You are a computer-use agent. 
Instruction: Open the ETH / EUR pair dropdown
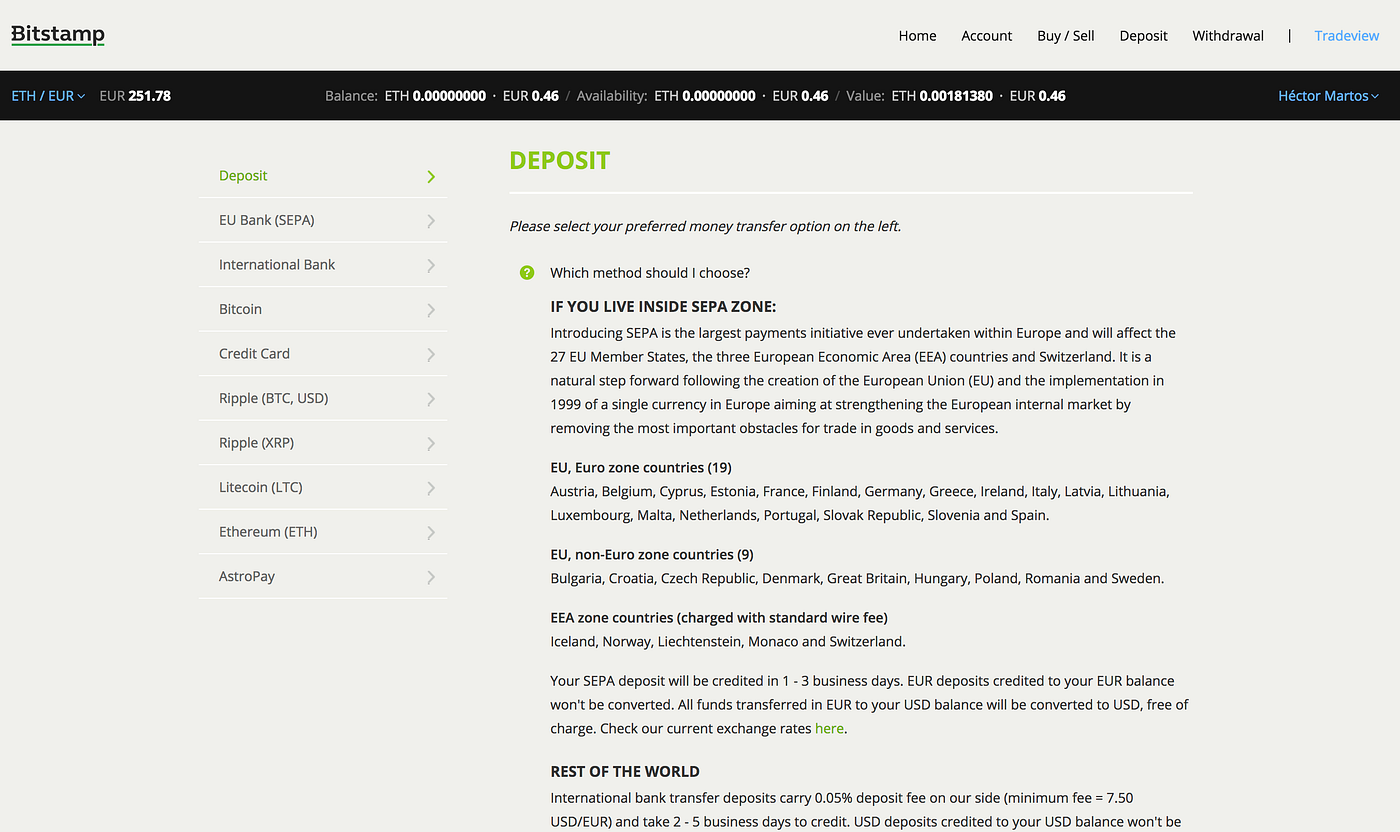(48, 96)
